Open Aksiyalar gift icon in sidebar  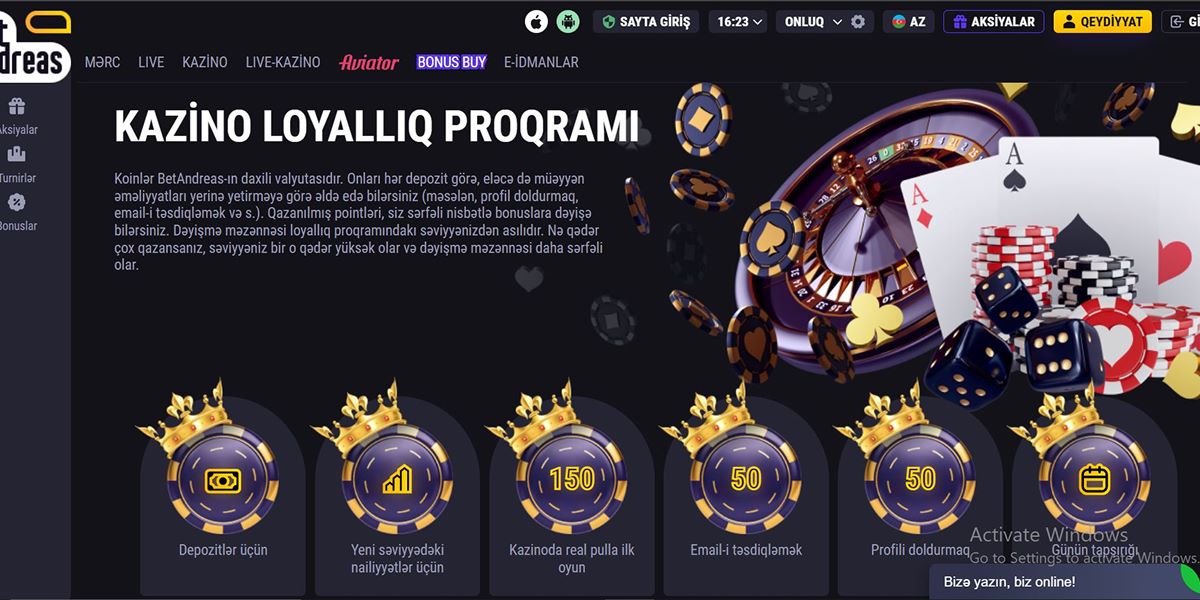click(x=16, y=106)
